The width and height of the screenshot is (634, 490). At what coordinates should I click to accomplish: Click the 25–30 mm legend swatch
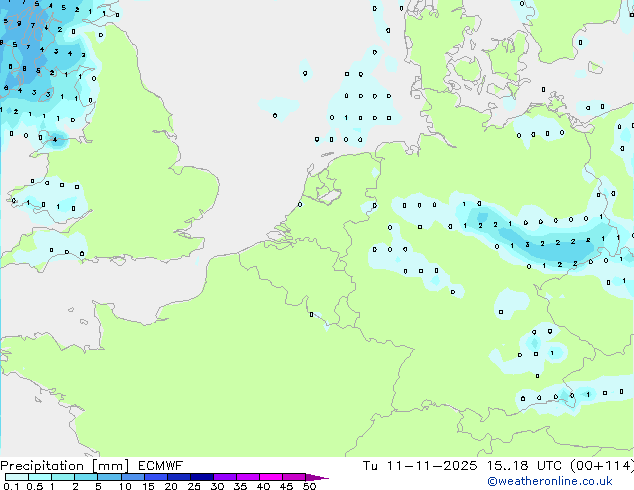(201, 477)
